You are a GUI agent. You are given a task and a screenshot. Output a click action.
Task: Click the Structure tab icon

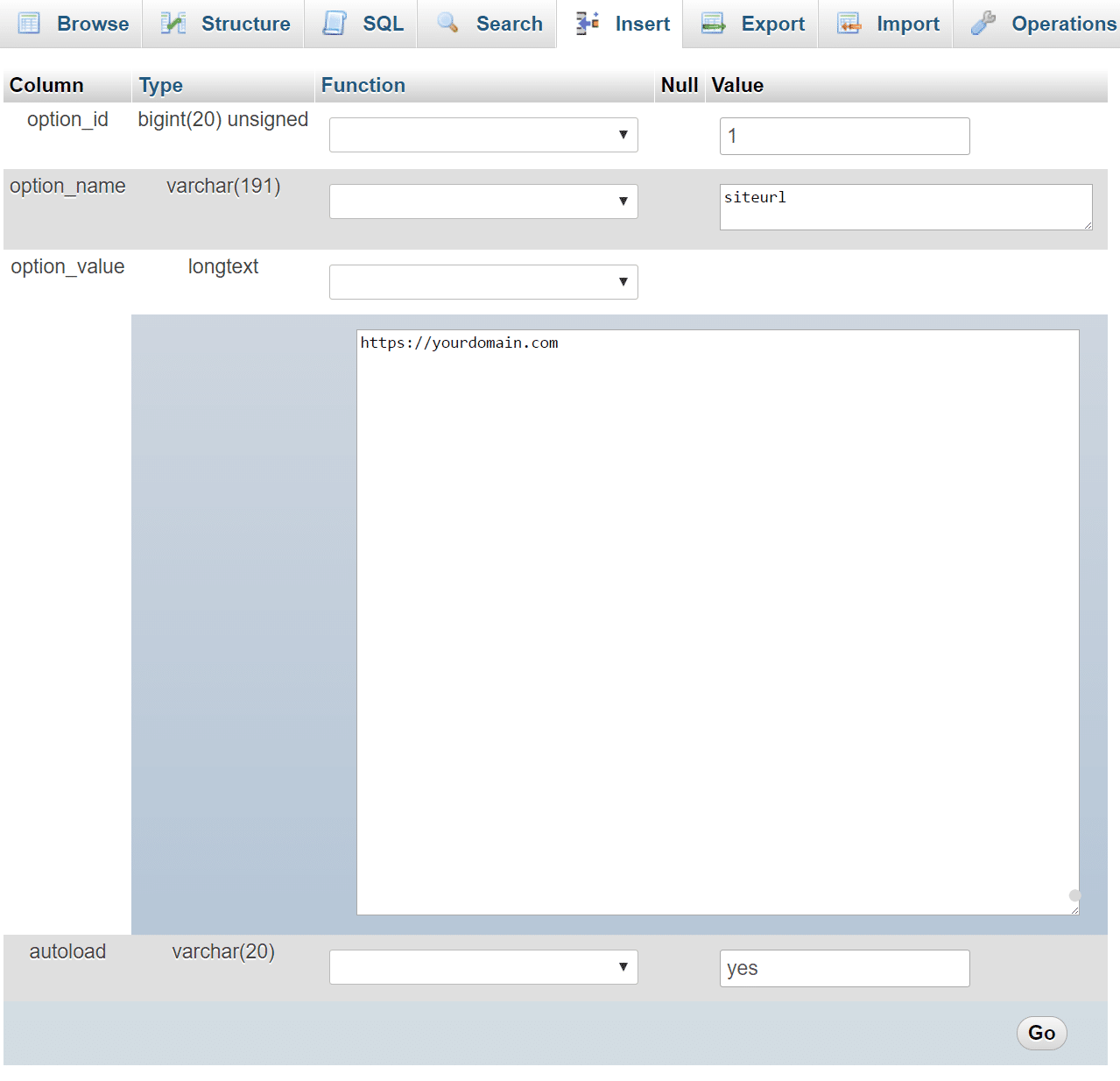[x=173, y=24]
